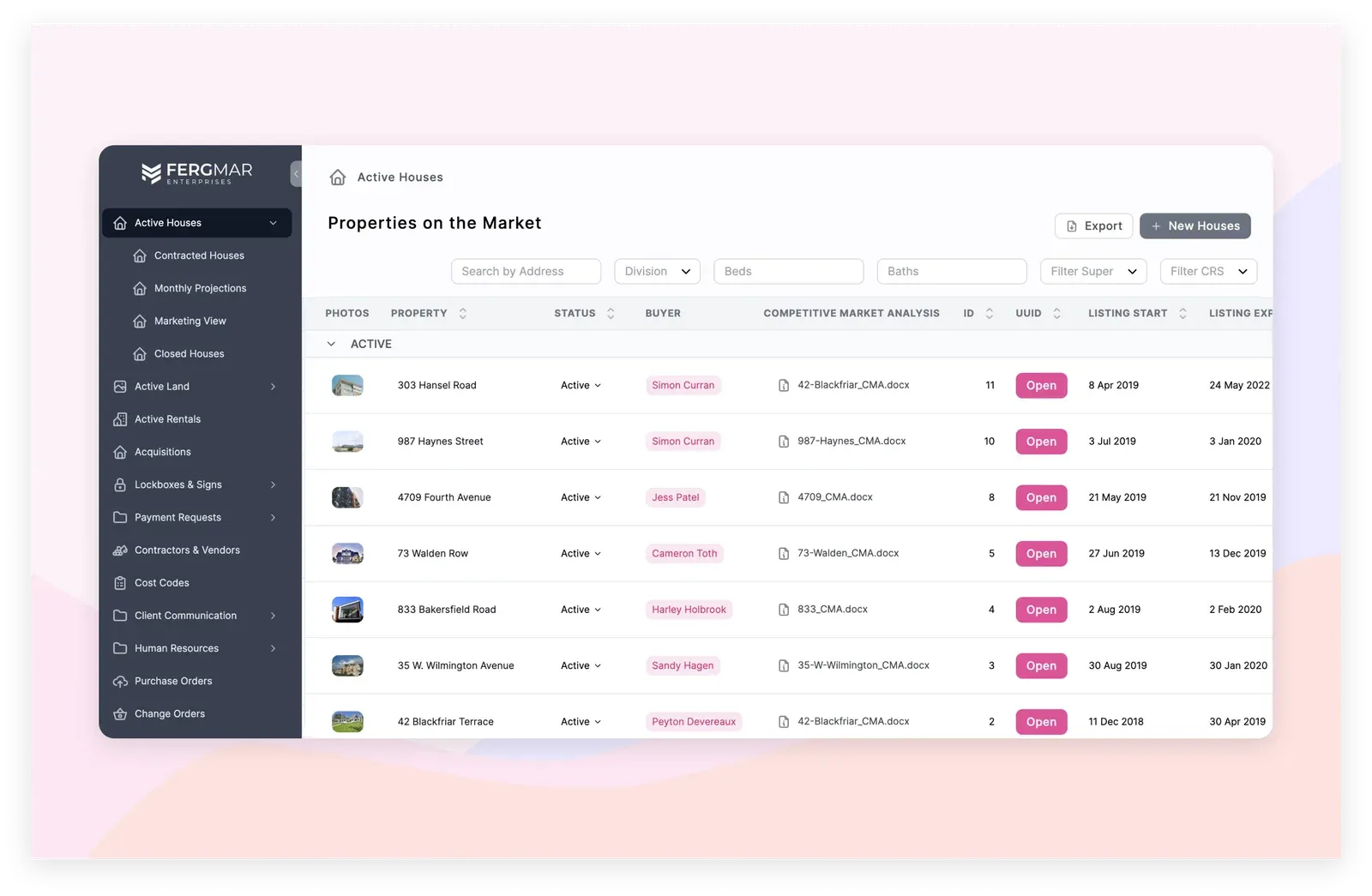Click the New Houses button

click(x=1194, y=226)
